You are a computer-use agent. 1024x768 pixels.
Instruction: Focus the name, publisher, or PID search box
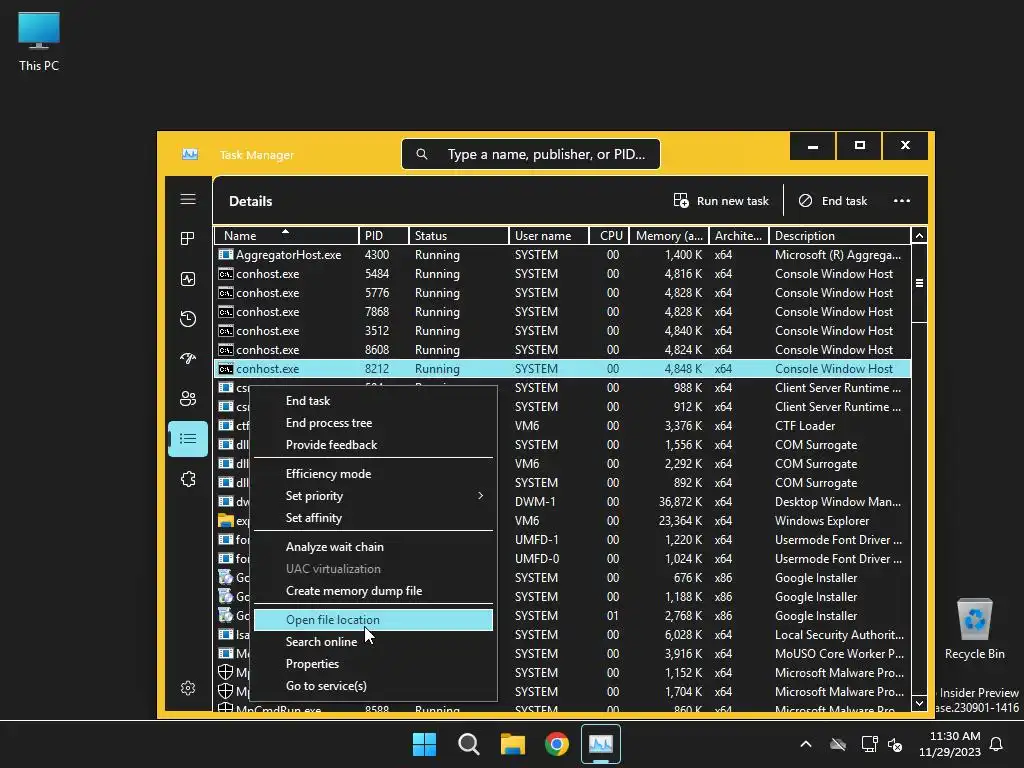[x=531, y=154]
